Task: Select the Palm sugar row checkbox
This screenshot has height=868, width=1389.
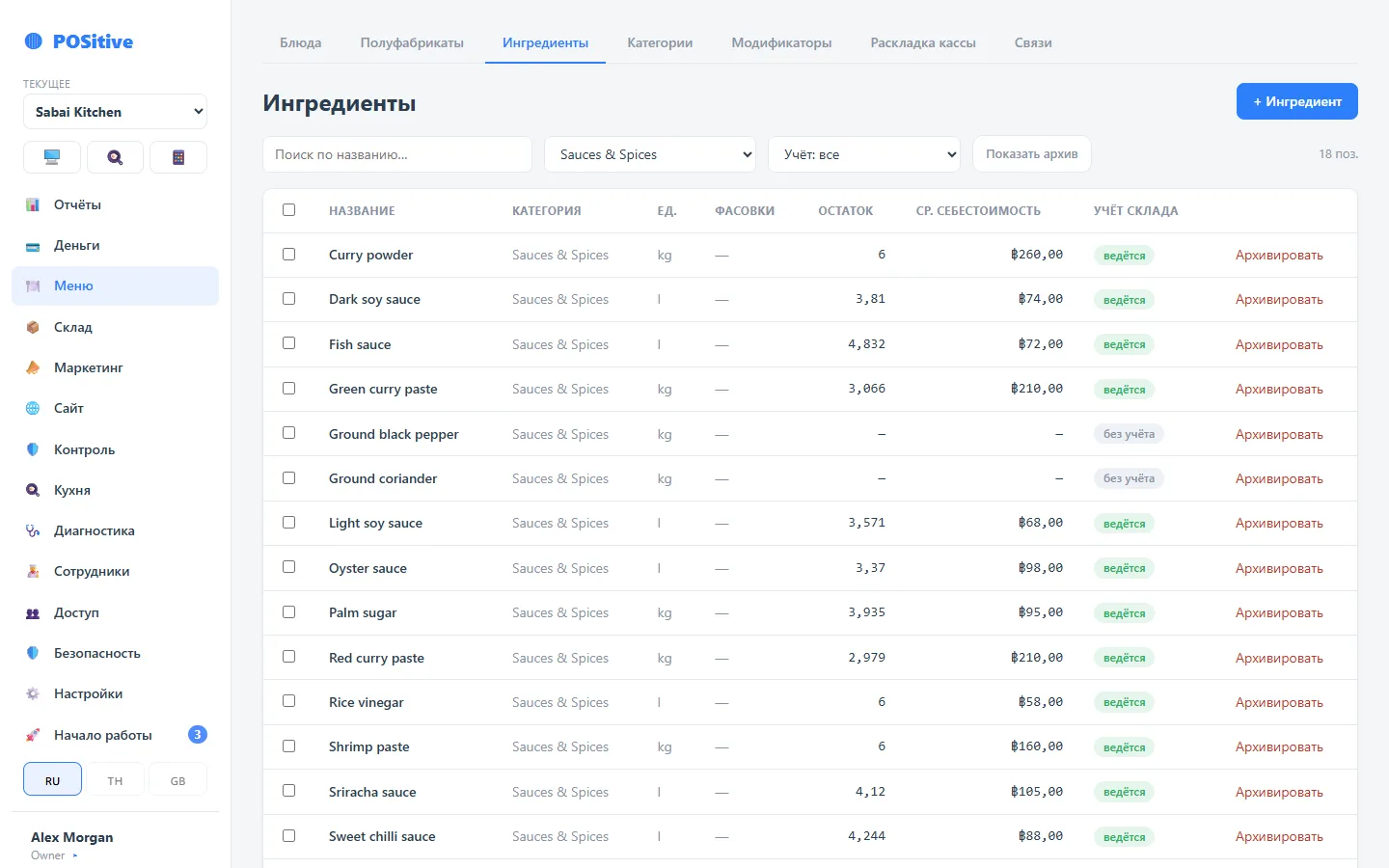Action: pos(288,612)
